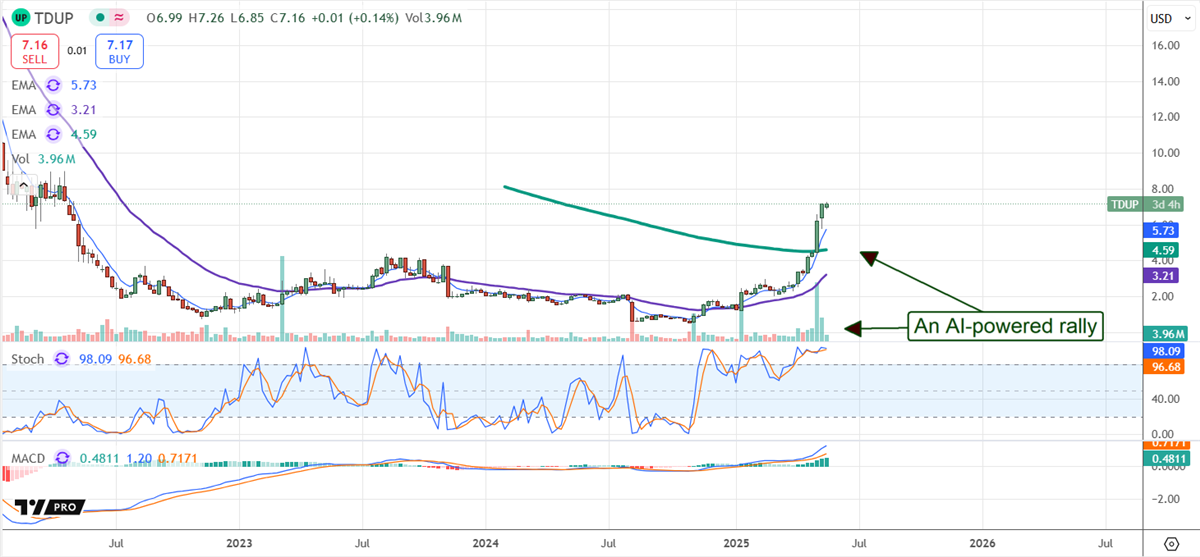Select the MACD indicator label

click(27, 458)
